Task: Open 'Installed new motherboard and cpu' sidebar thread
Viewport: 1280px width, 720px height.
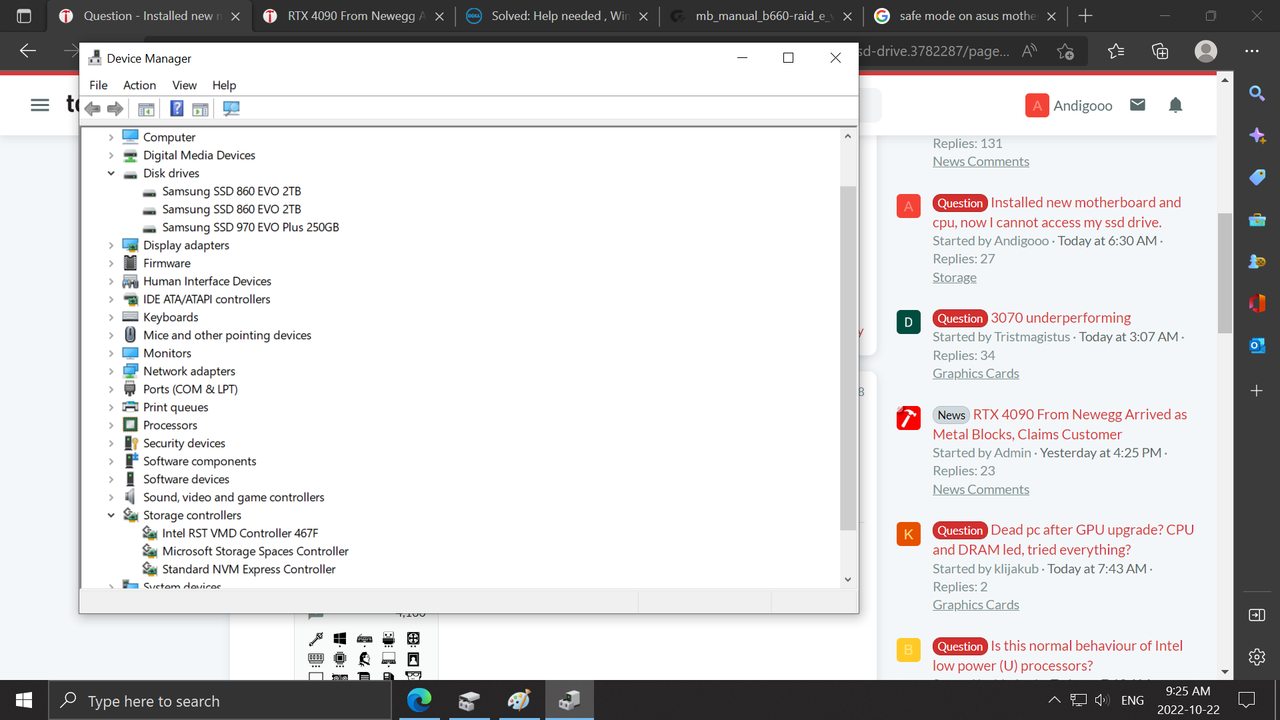Action: pos(1057,212)
